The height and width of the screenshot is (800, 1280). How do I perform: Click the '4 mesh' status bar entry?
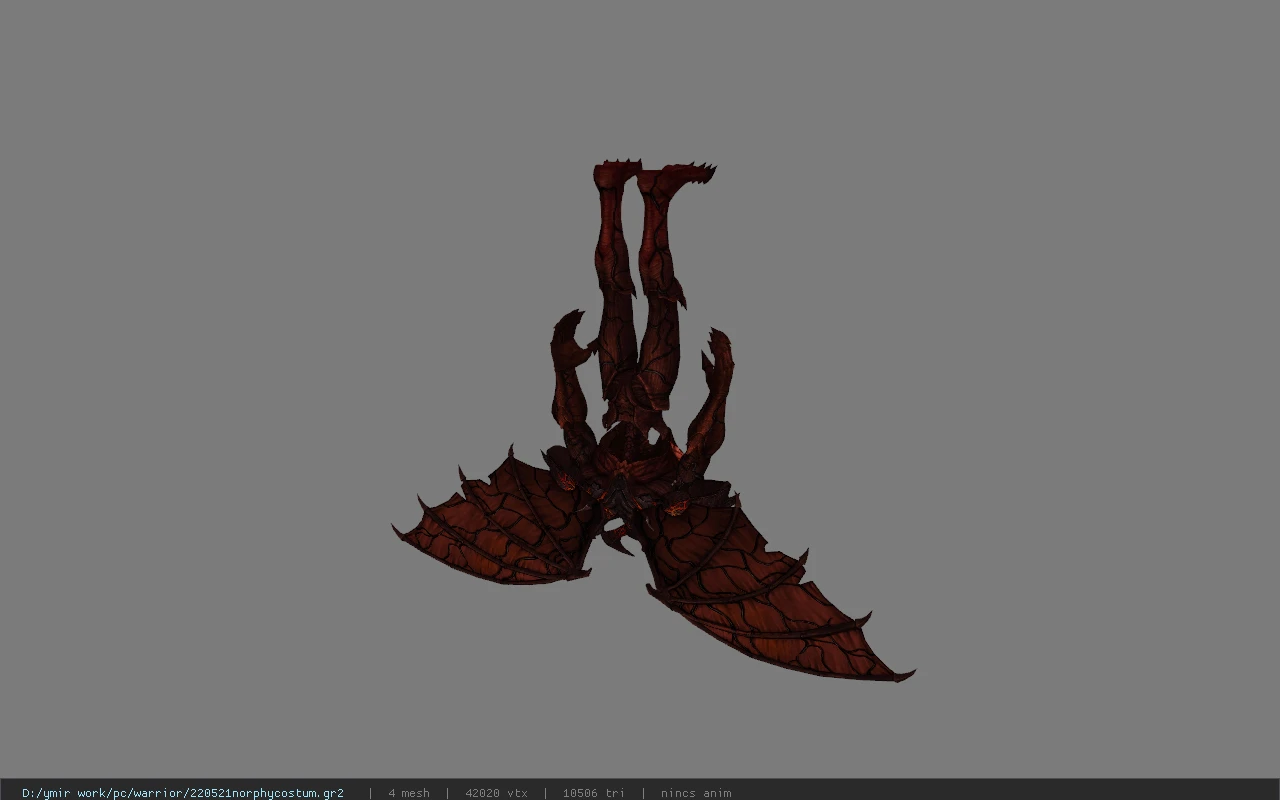(x=409, y=793)
